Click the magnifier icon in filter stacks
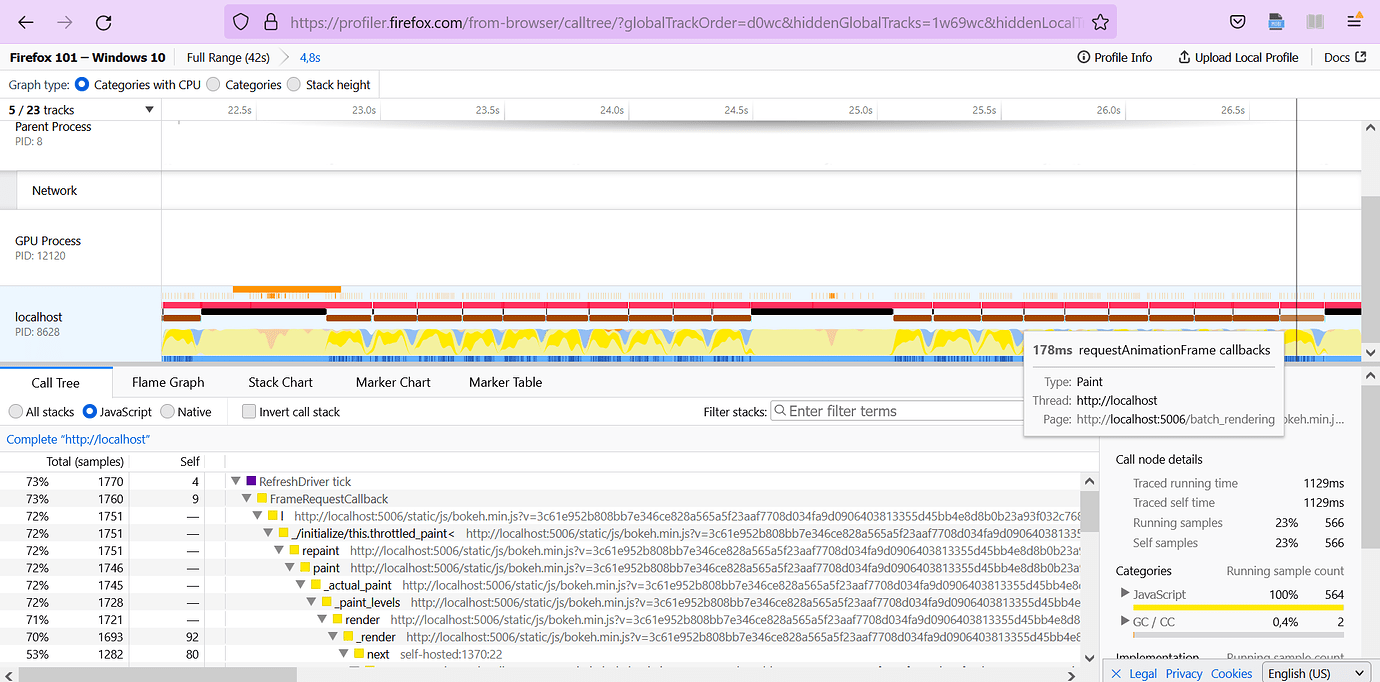This screenshot has height=682, width=1380. 779,411
